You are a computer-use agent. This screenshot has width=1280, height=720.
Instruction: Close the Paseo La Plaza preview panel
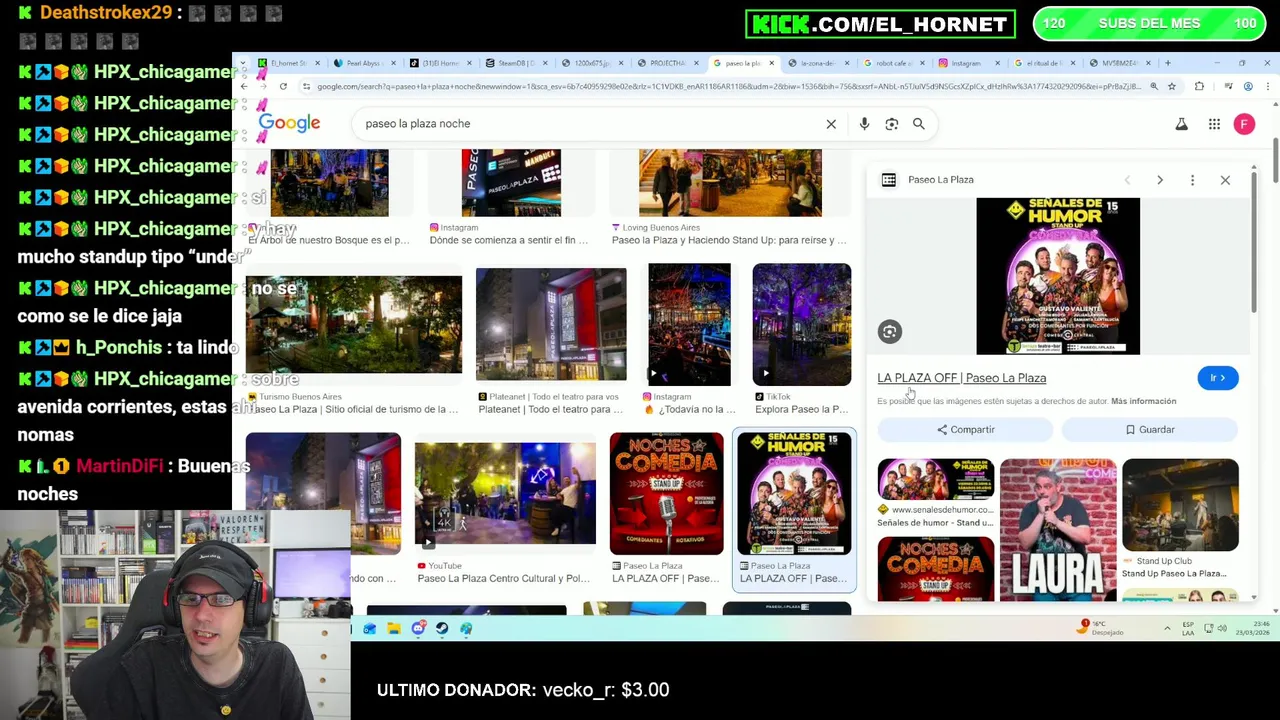click(x=1225, y=180)
